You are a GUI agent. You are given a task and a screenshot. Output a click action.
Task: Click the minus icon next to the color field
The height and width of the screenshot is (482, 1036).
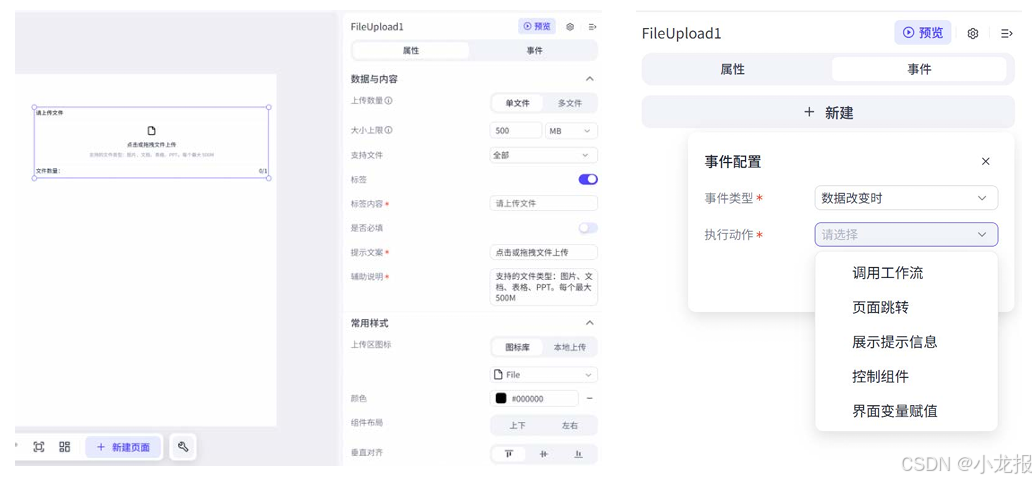click(x=590, y=398)
